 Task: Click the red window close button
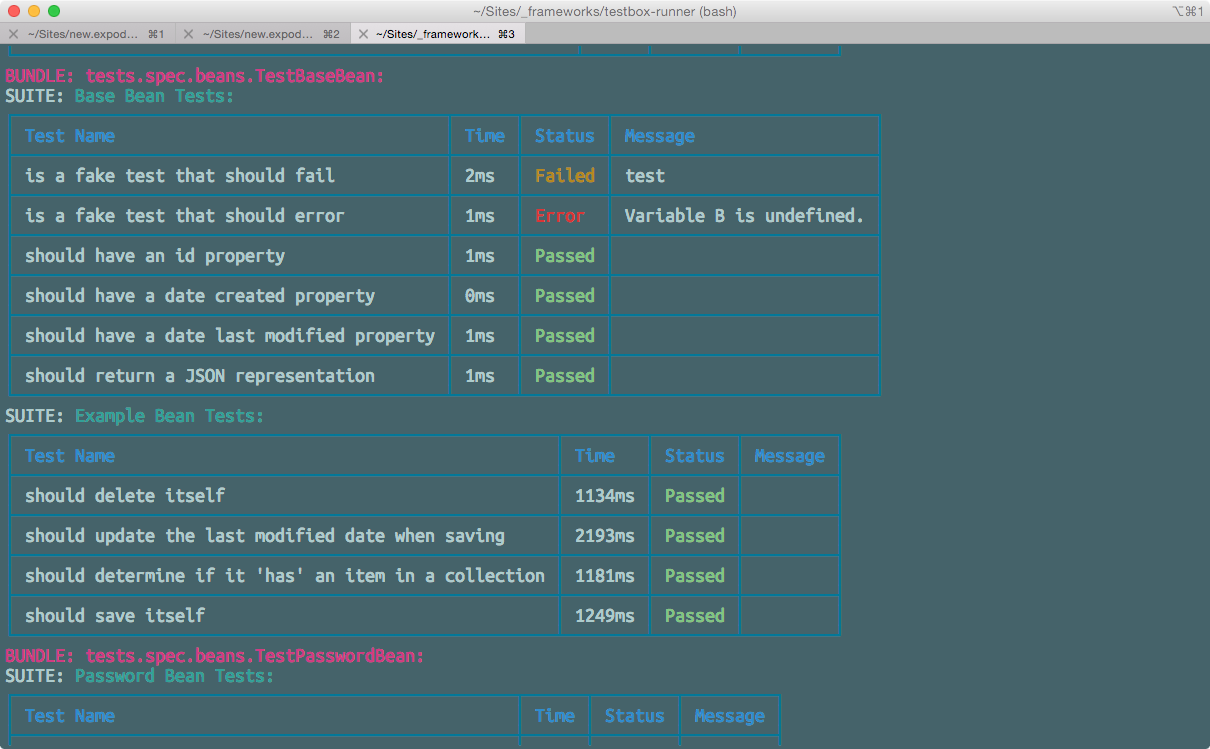pyautogui.click(x=14, y=11)
